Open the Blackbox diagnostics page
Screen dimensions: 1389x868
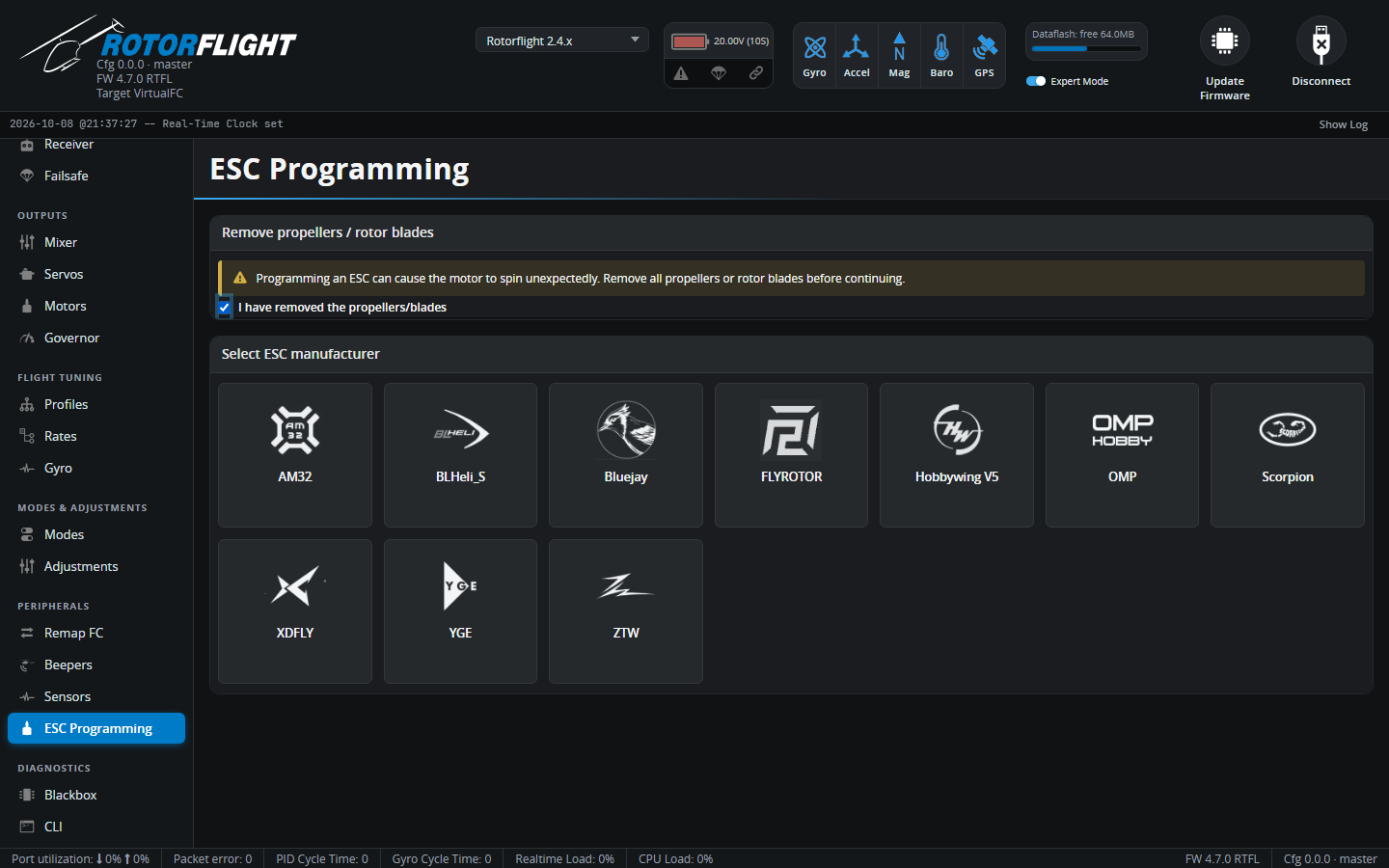(x=96, y=795)
